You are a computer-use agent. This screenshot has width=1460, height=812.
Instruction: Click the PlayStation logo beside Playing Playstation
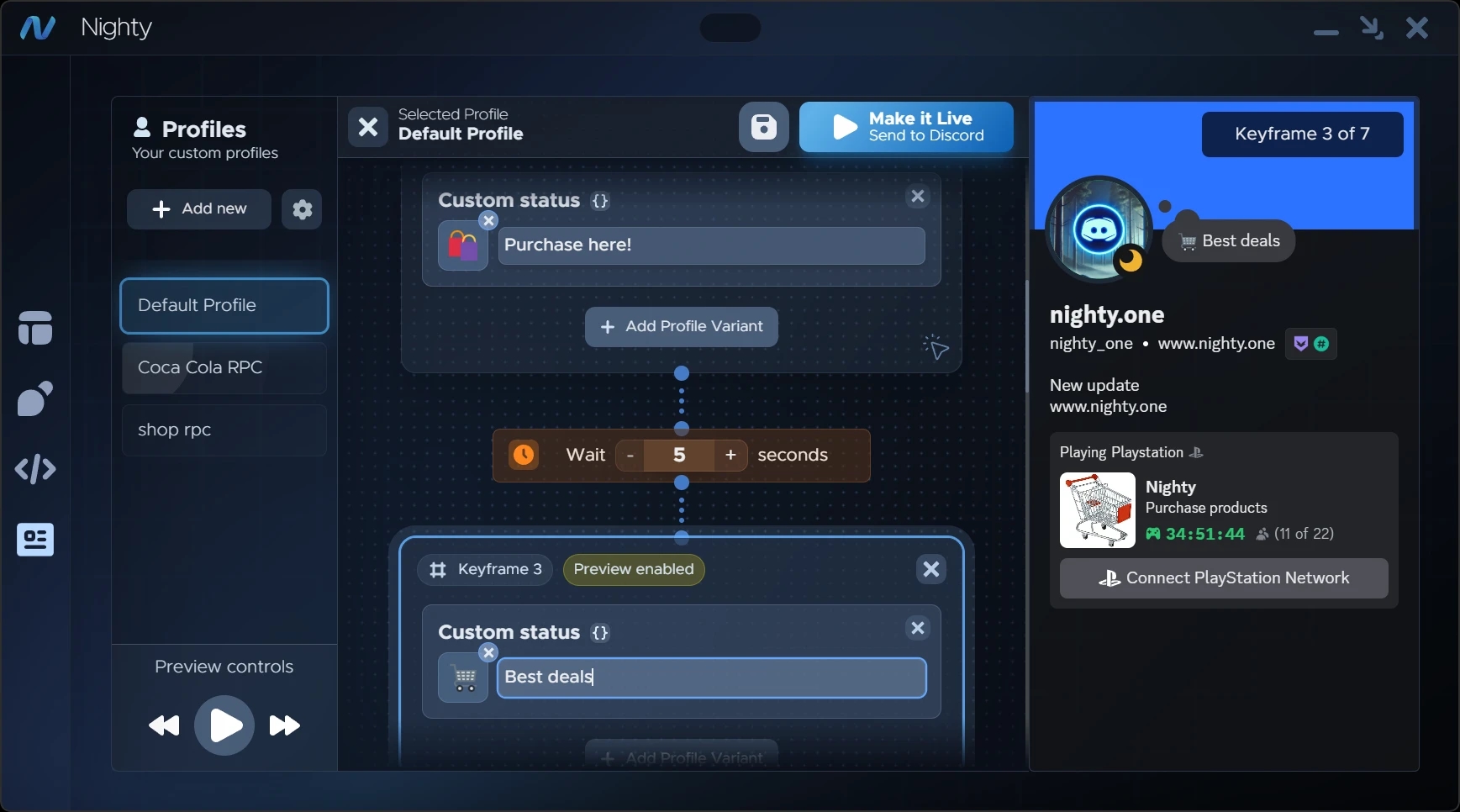coord(1197,453)
